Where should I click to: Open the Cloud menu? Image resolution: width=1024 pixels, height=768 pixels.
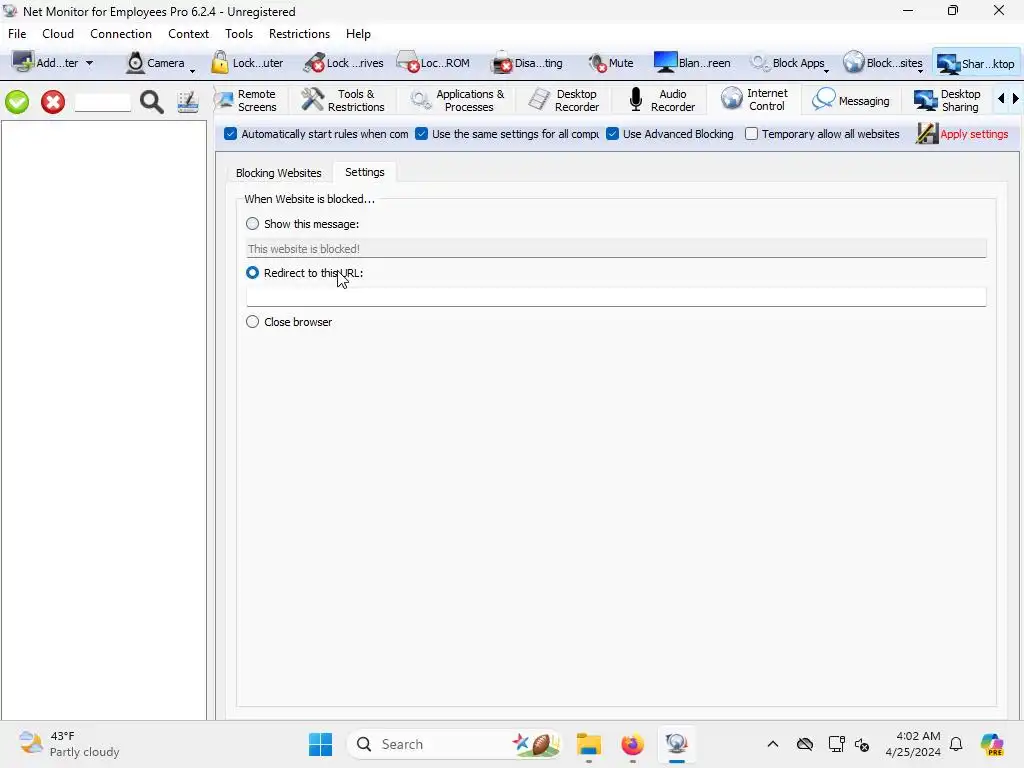[x=58, y=34]
